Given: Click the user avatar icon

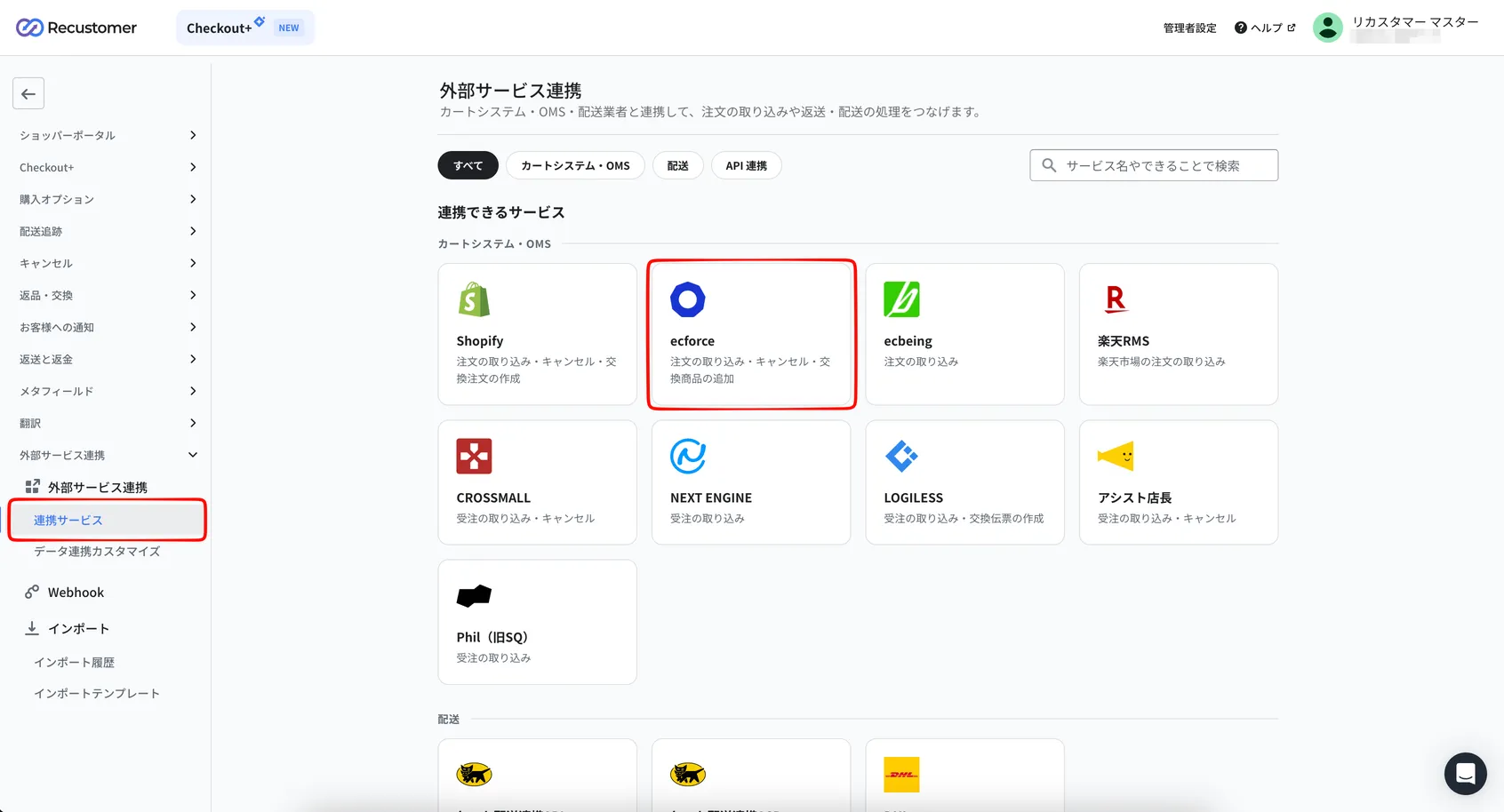Looking at the screenshot, I should click(x=1328, y=28).
